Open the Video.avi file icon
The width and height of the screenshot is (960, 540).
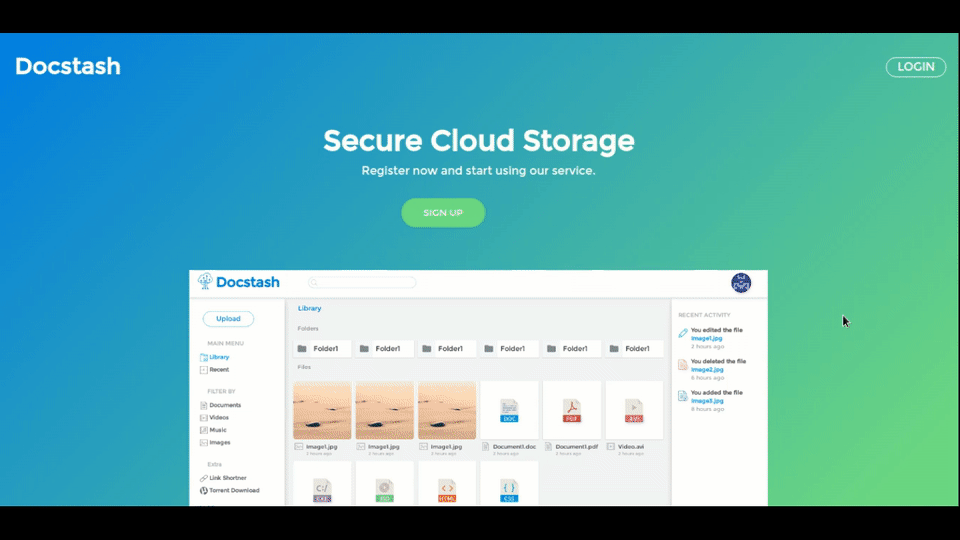[x=633, y=409]
